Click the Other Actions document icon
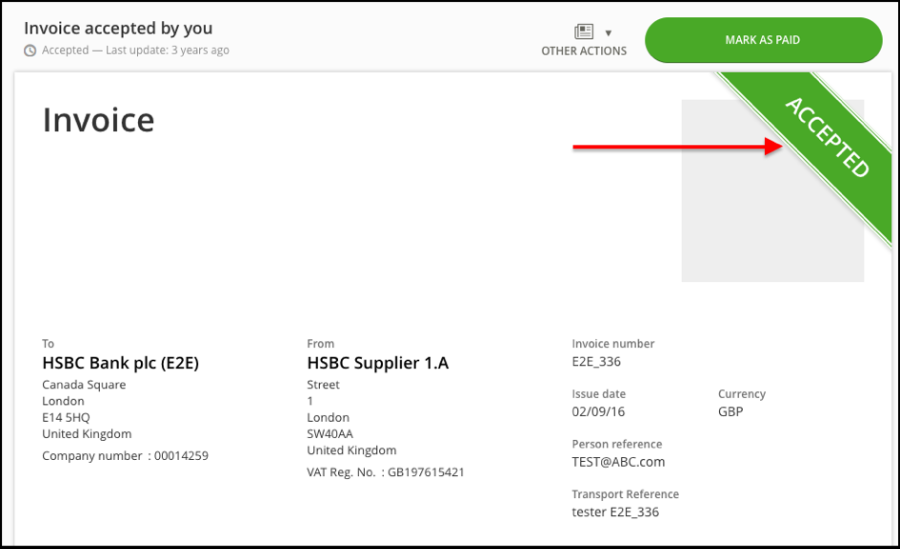 [x=584, y=31]
